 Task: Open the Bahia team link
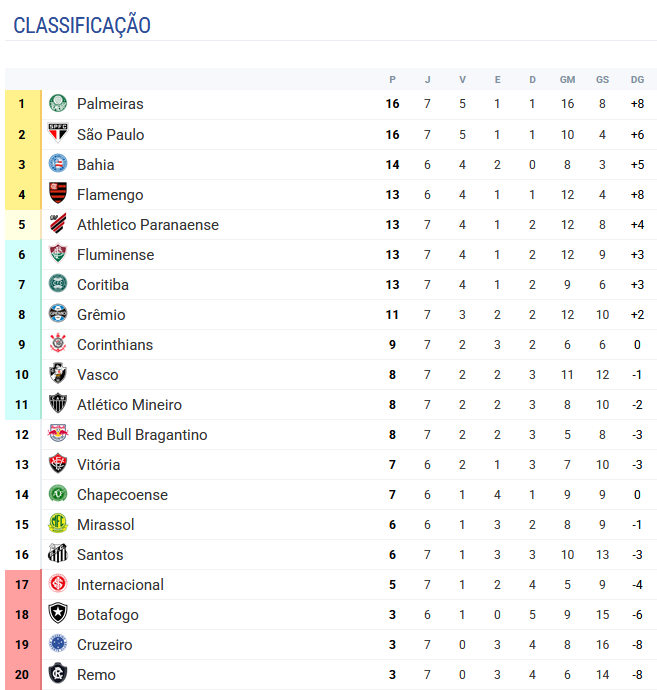click(96, 164)
